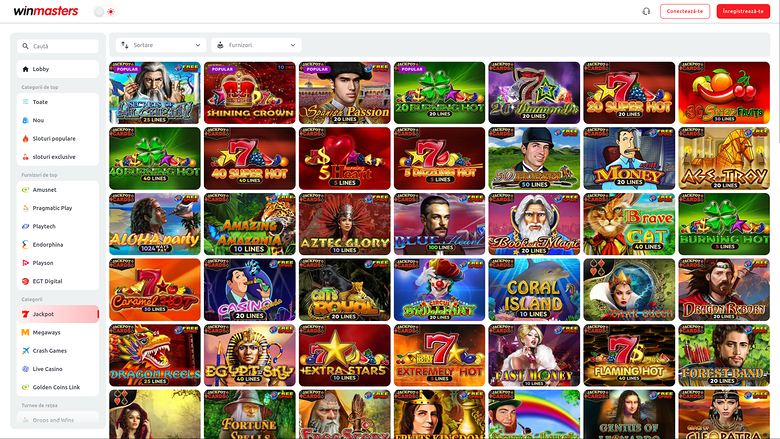Open the headset support icon

click(646, 11)
